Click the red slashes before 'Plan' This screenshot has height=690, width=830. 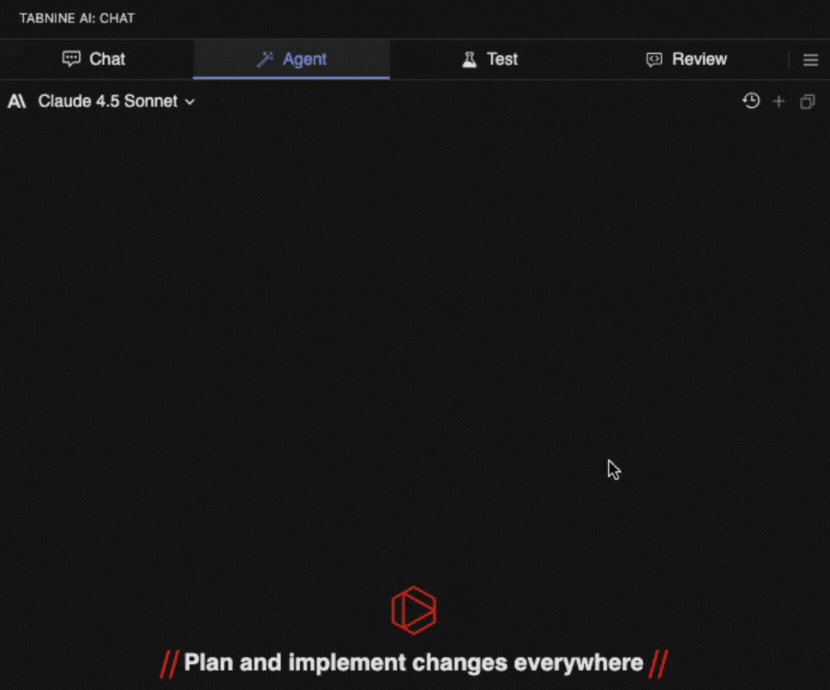pyautogui.click(x=169, y=664)
